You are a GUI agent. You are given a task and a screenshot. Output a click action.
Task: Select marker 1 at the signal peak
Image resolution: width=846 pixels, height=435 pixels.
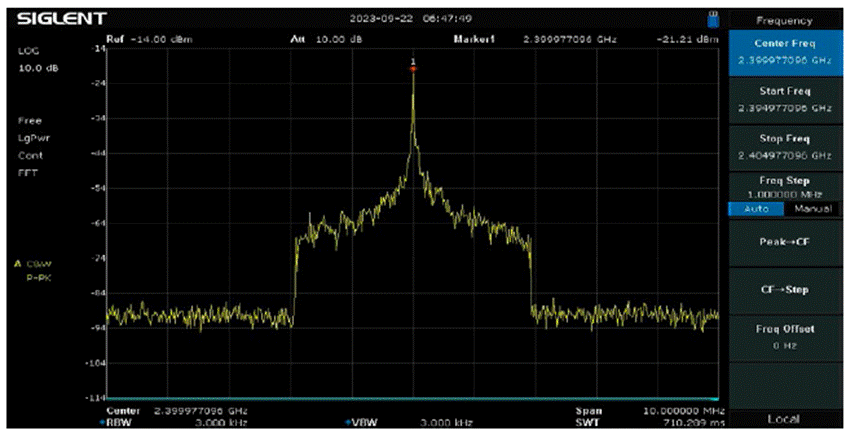click(x=412, y=66)
